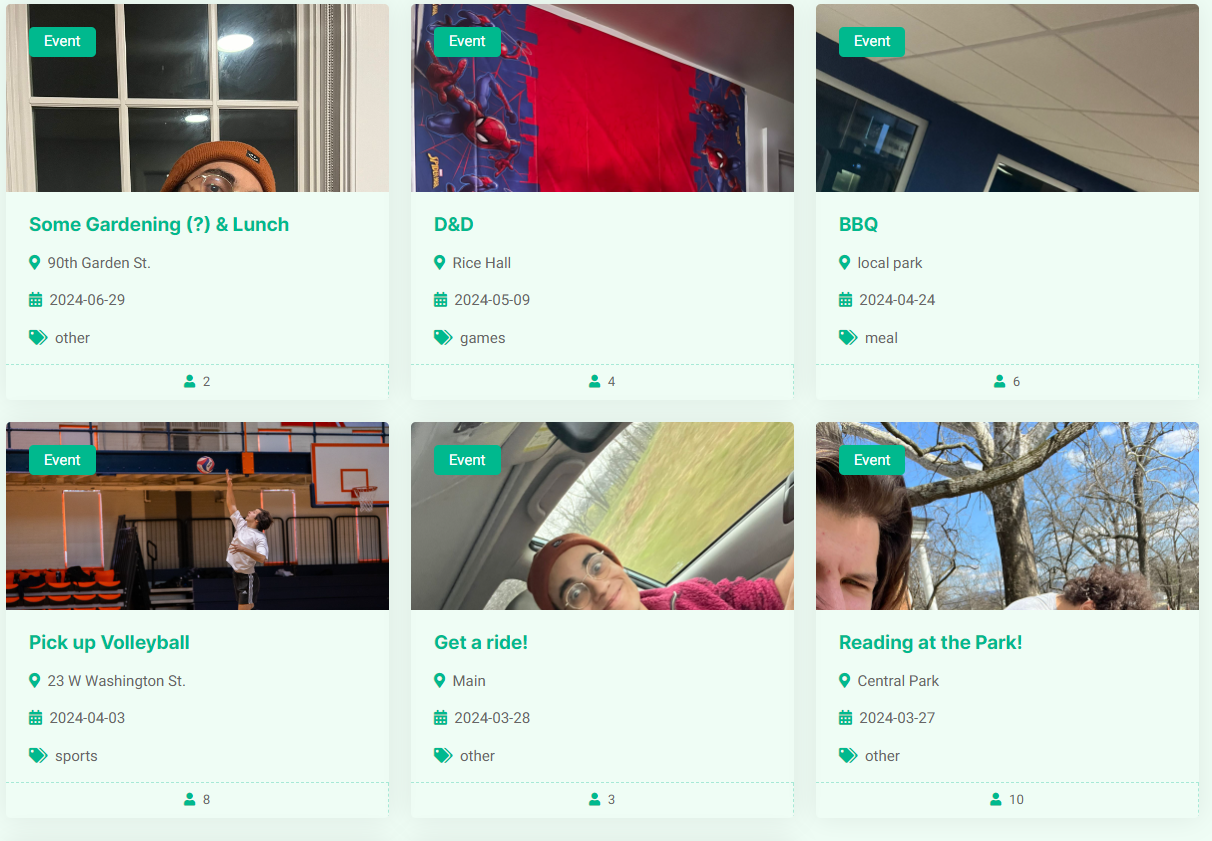Open the Reading at the Park! event

[930, 643]
